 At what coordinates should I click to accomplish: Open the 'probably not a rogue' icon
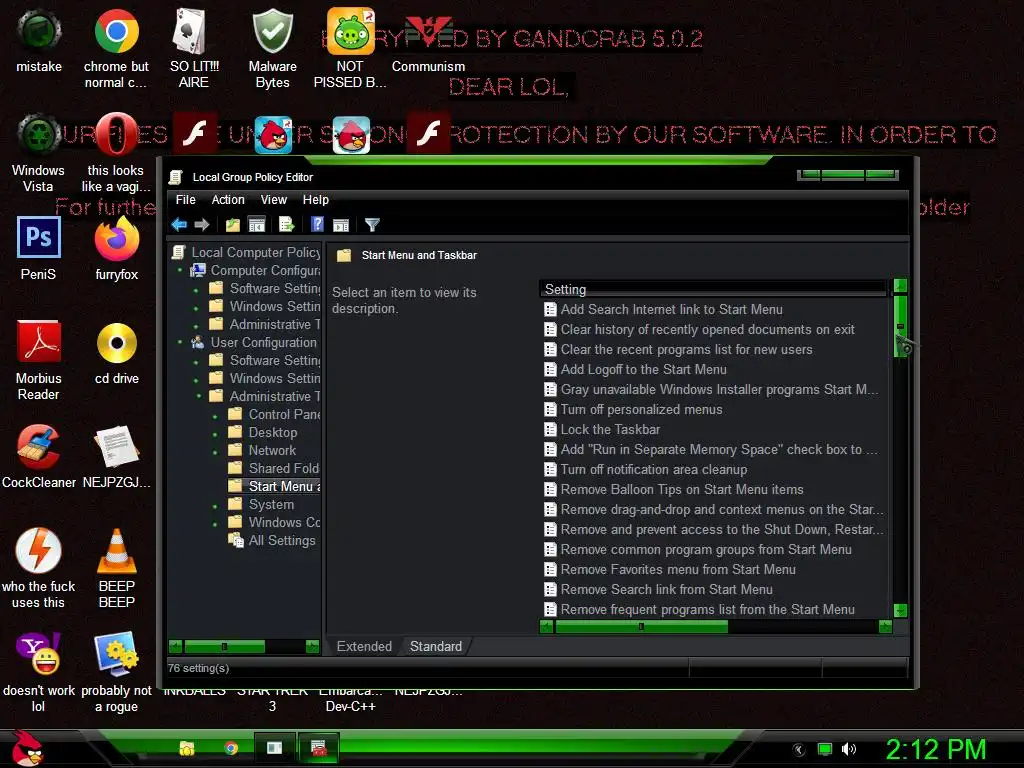tap(117, 673)
